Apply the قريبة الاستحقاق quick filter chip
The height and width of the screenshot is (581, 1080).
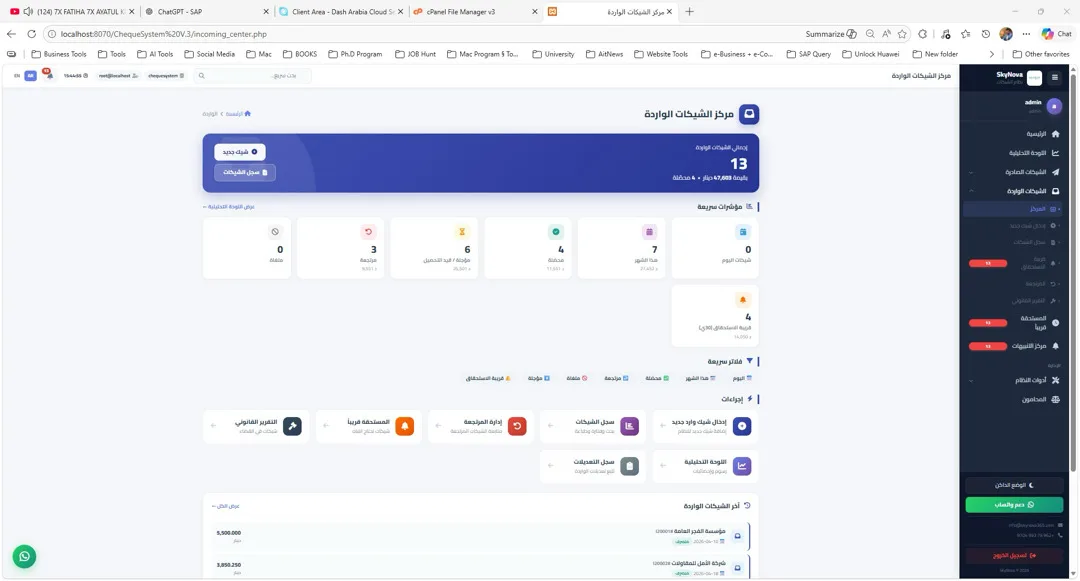[x=488, y=378]
